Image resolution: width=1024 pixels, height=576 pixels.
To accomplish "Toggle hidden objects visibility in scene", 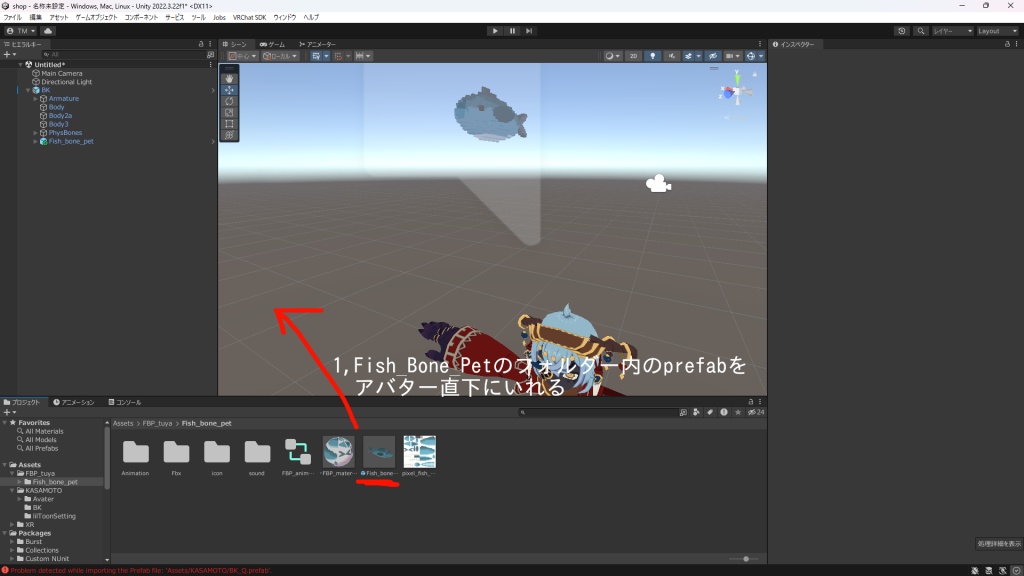I will (x=713, y=56).
